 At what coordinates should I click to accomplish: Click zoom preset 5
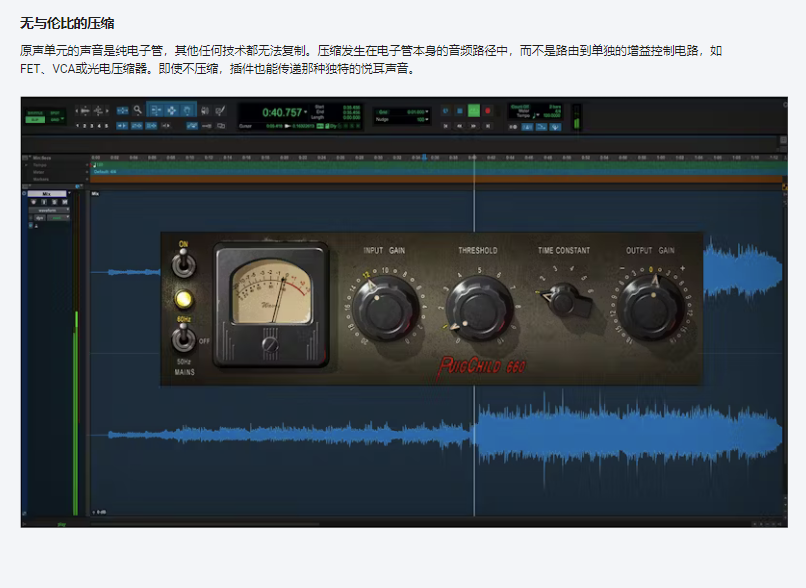106,126
